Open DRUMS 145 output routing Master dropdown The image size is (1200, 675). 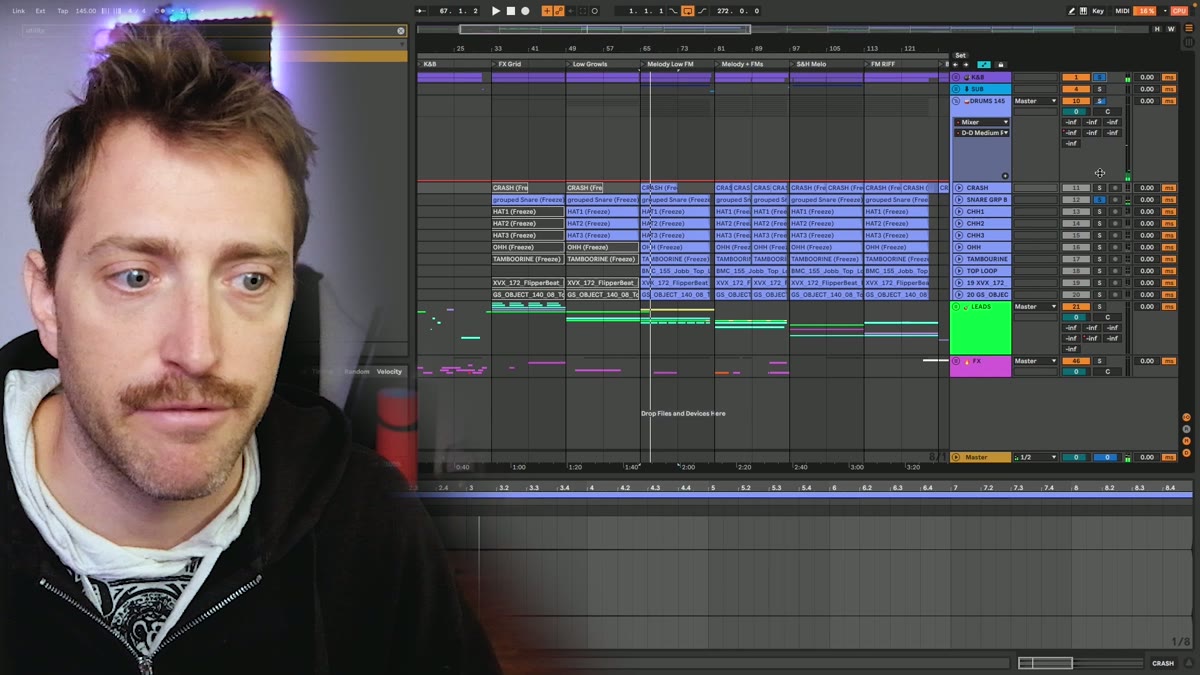[x=1035, y=101]
